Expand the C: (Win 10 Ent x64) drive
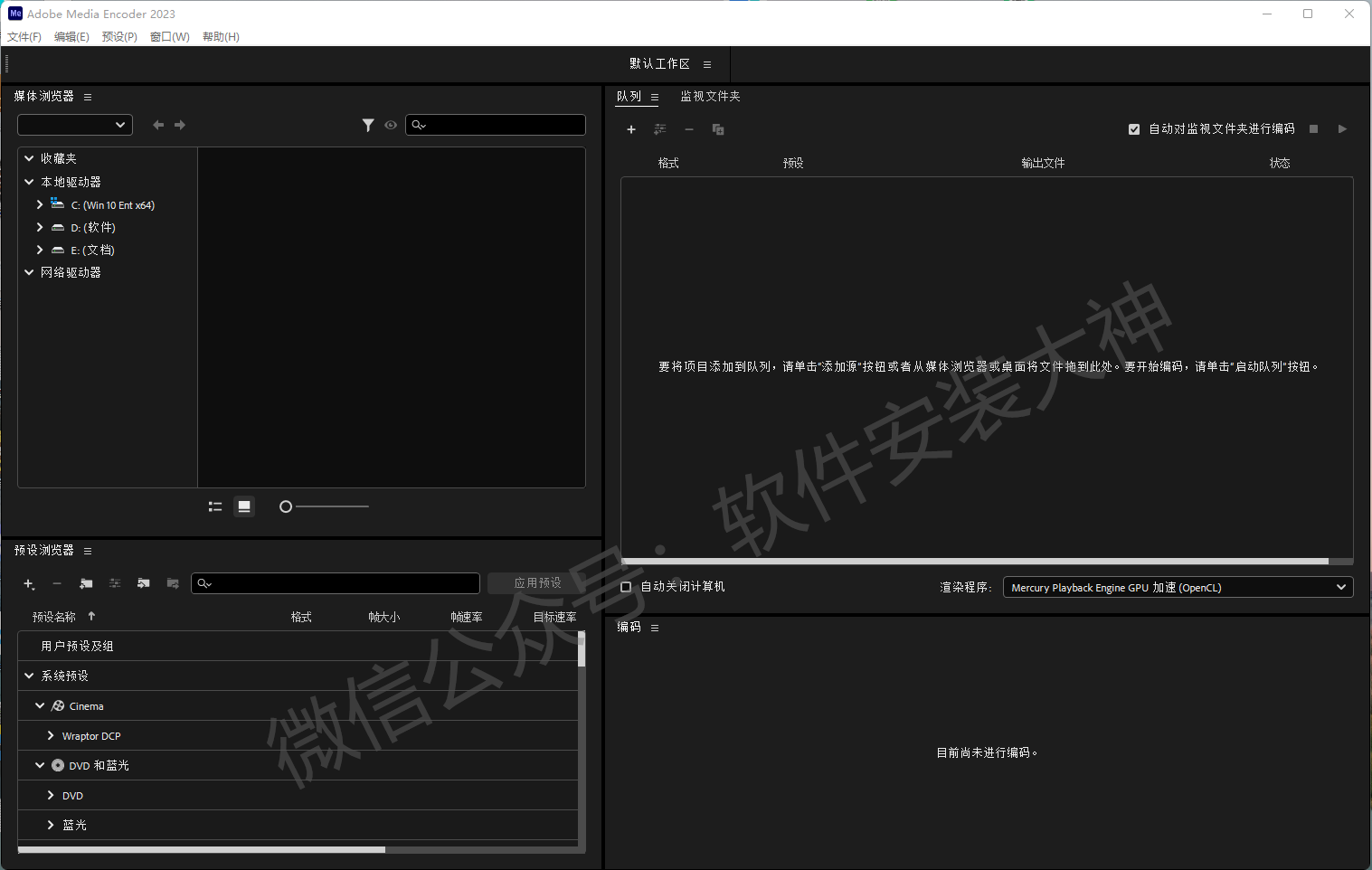Image resolution: width=1372 pixels, height=870 pixels. pos(40,204)
